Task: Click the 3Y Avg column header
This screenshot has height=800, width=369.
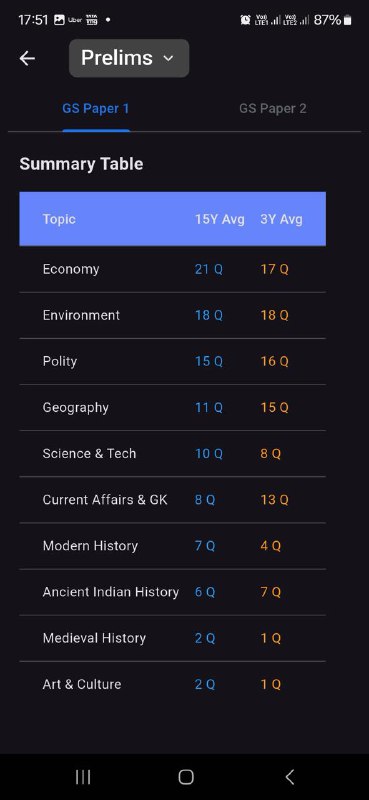Action: [x=281, y=219]
